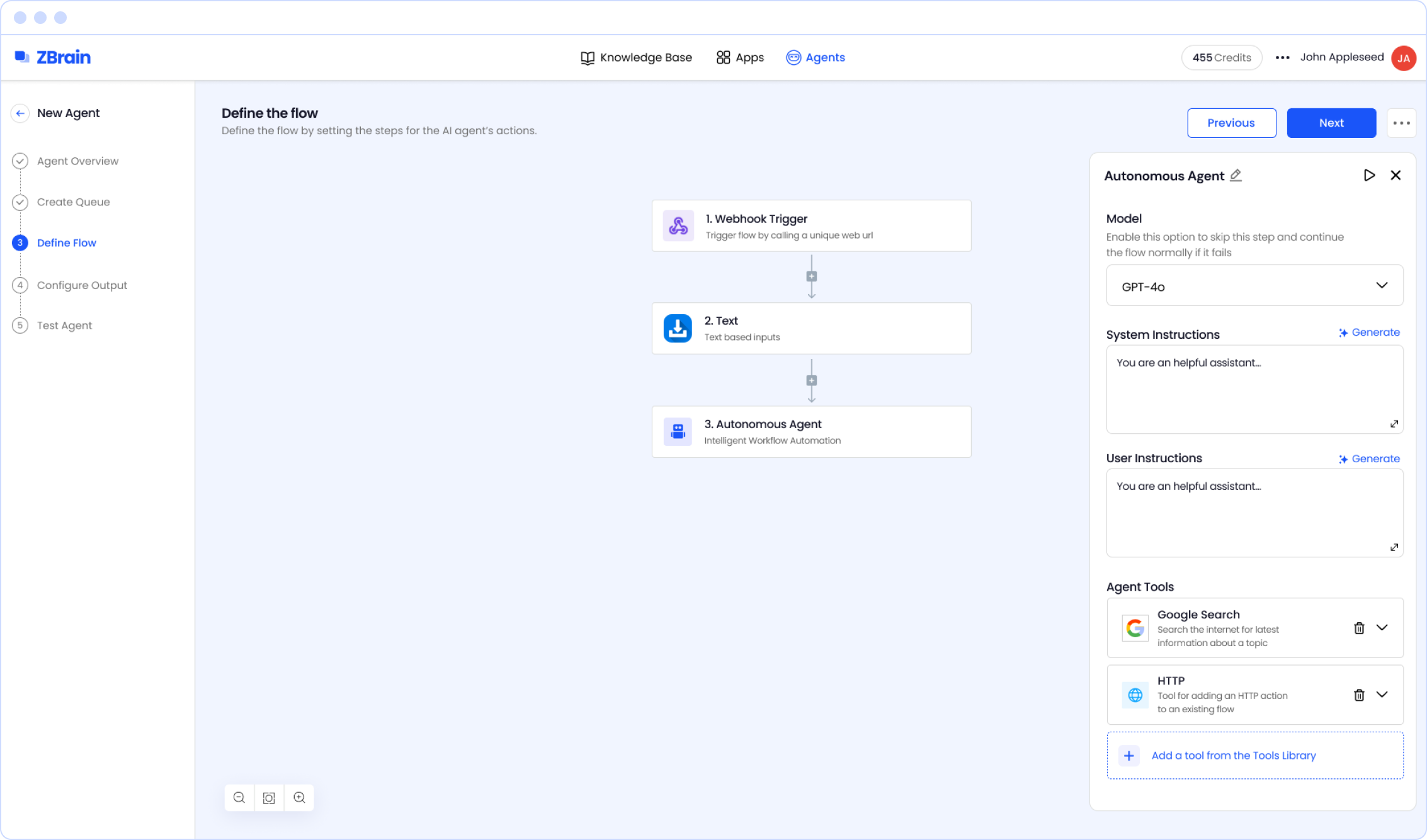The width and height of the screenshot is (1427, 840).
Task: Close the Autonomous Agent panel
Action: tap(1396, 175)
